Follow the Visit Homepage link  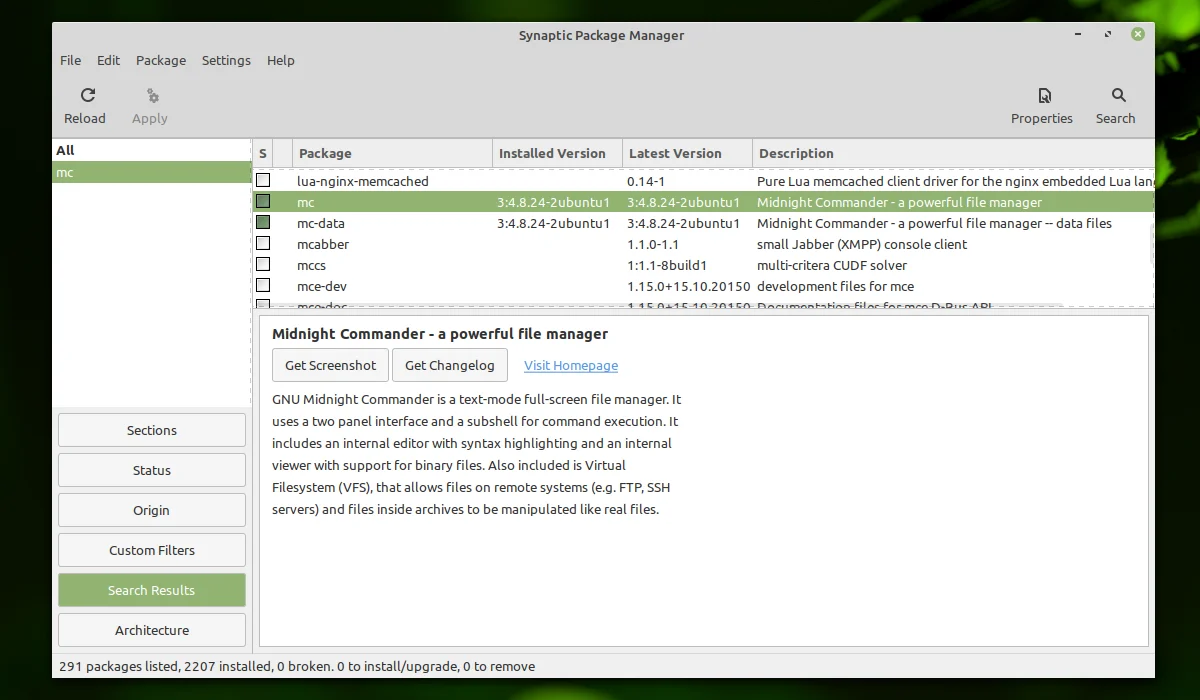point(571,366)
